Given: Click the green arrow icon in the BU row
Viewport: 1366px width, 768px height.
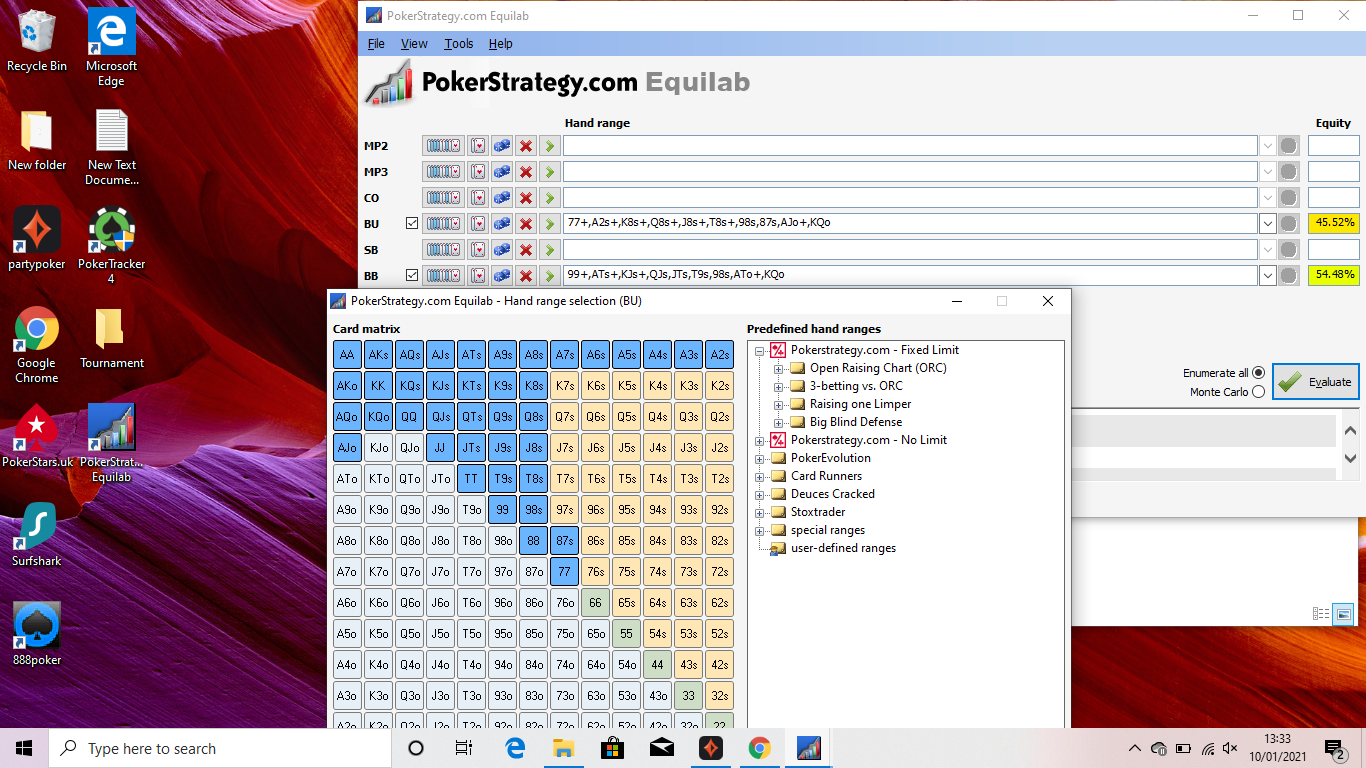Looking at the screenshot, I should (x=549, y=224).
